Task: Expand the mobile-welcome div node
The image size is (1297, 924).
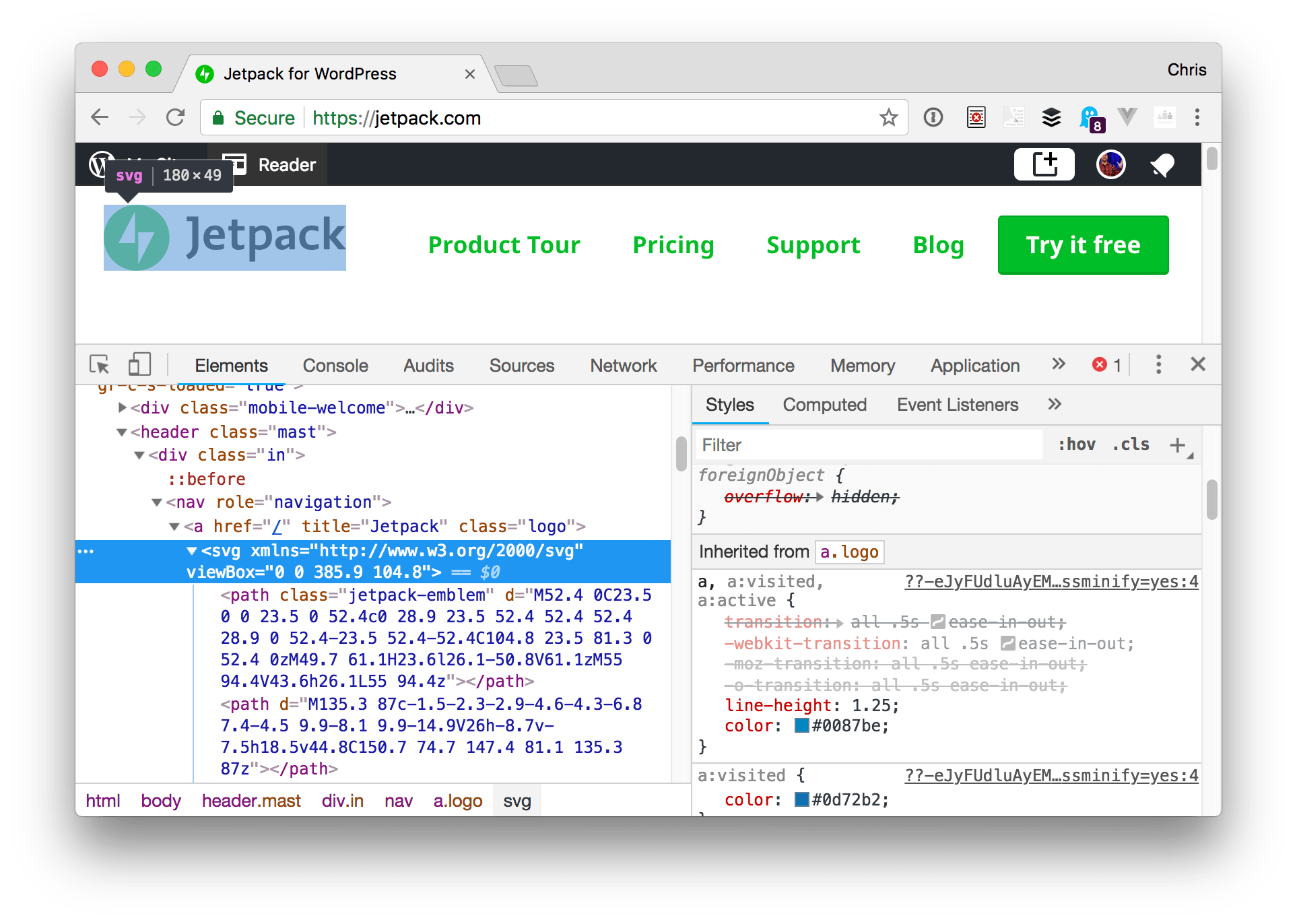Action: 122,407
